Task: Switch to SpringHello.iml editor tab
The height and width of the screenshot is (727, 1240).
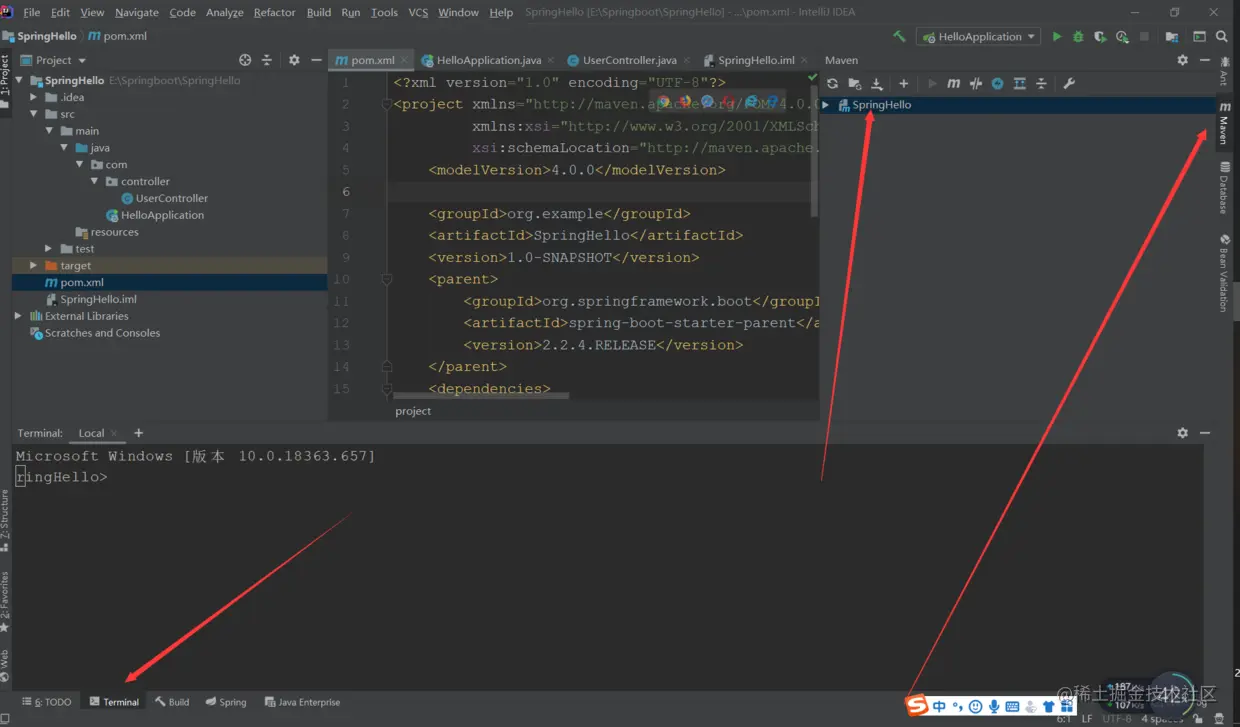Action: point(757,60)
